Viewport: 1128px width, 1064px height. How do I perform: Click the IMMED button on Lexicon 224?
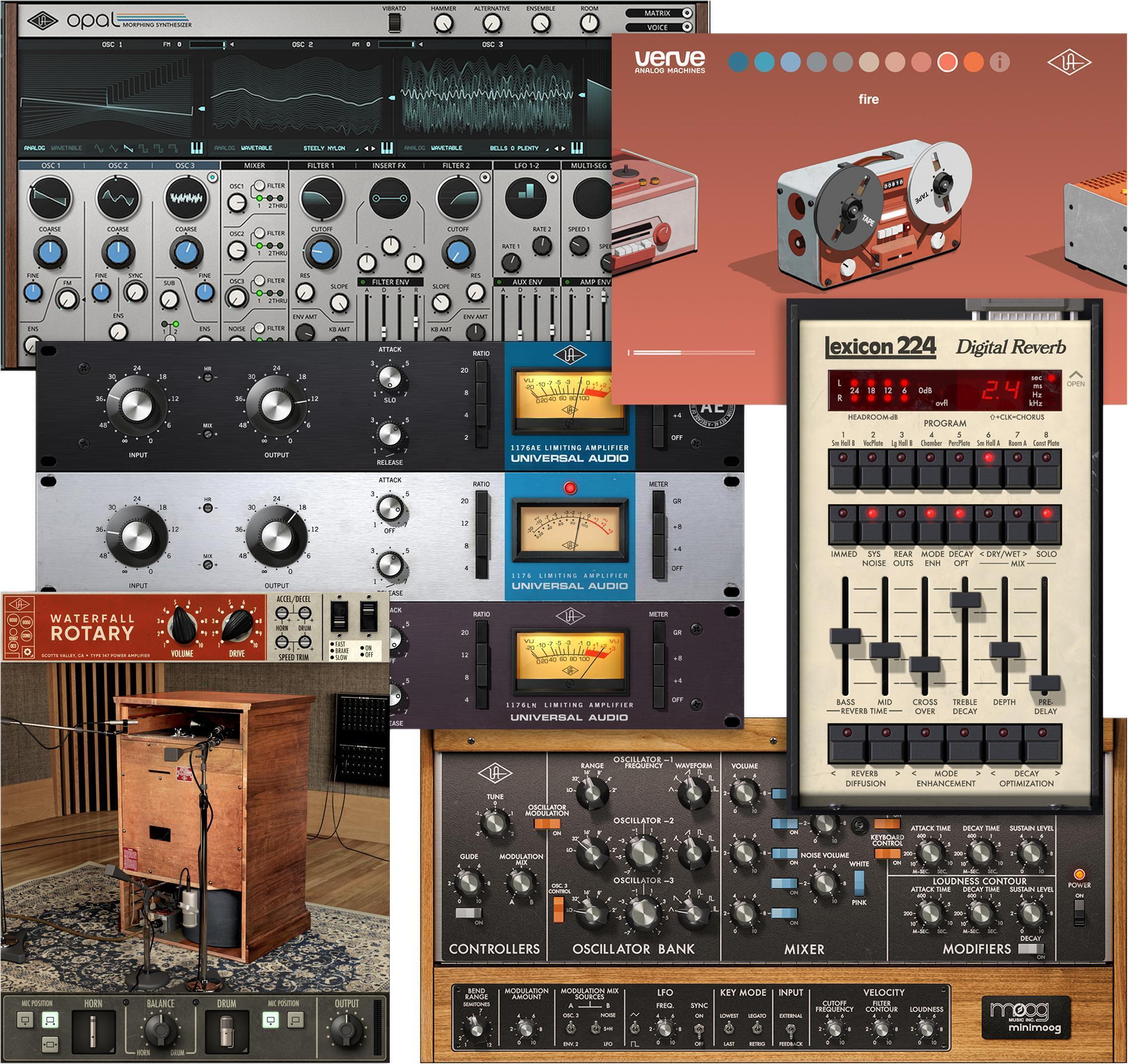tap(843, 525)
